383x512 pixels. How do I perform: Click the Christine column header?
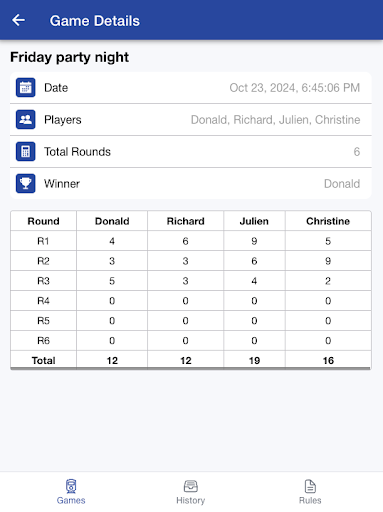328,221
